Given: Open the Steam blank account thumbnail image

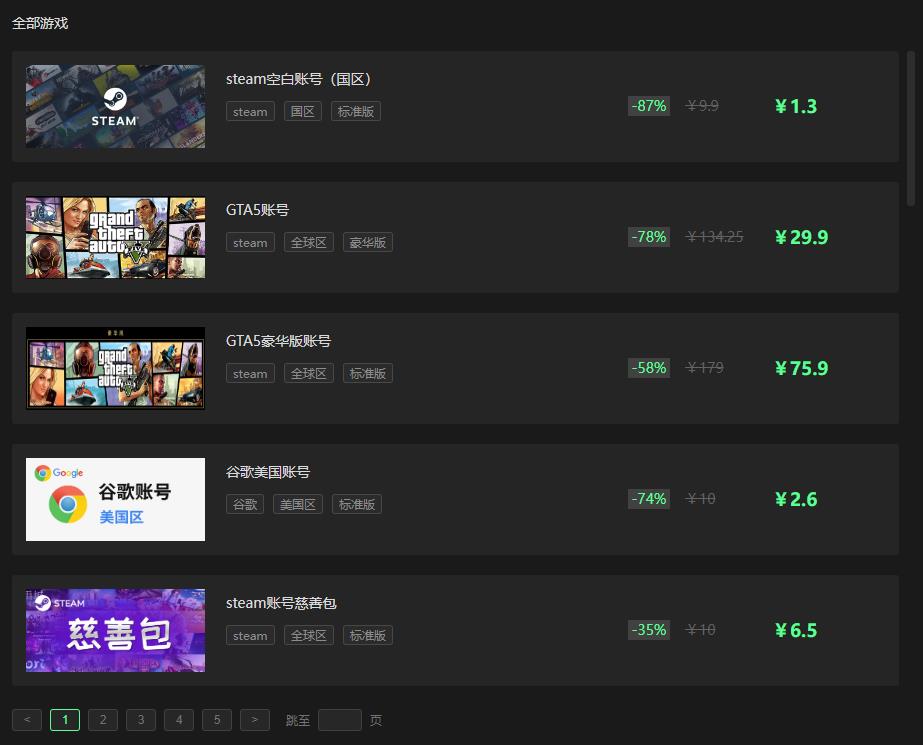Looking at the screenshot, I should pyautogui.click(x=115, y=107).
